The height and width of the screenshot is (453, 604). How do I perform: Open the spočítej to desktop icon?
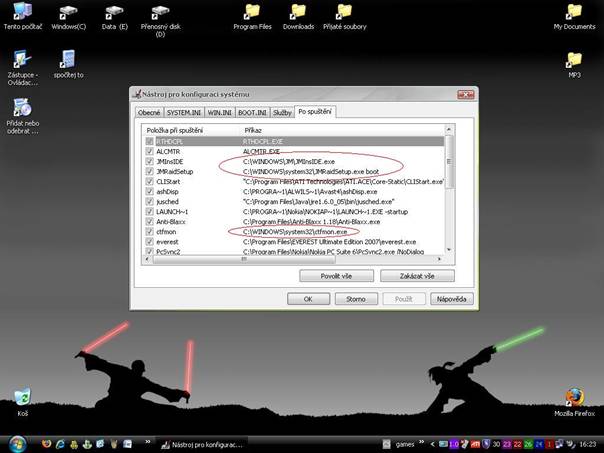click(69, 60)
